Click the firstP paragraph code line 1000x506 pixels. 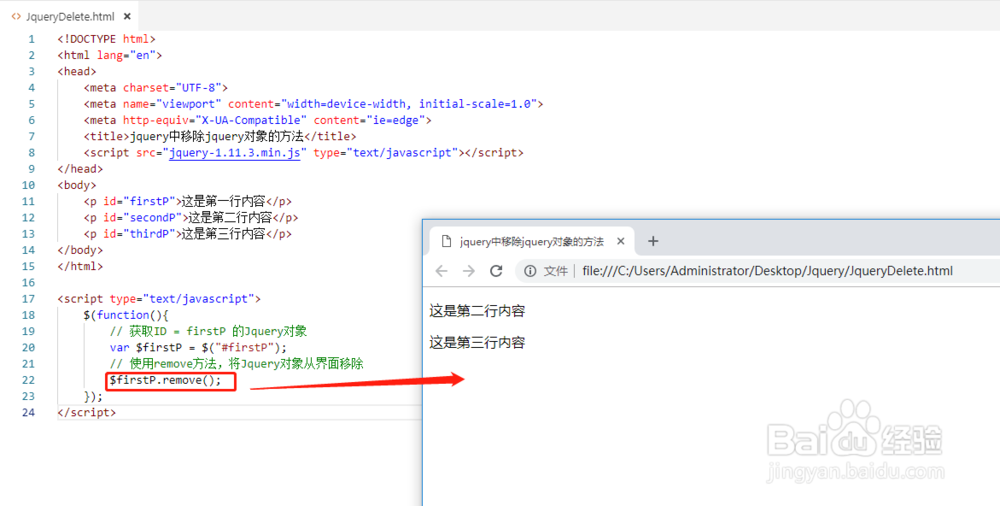pyautogui.click(x=188, y=202)
